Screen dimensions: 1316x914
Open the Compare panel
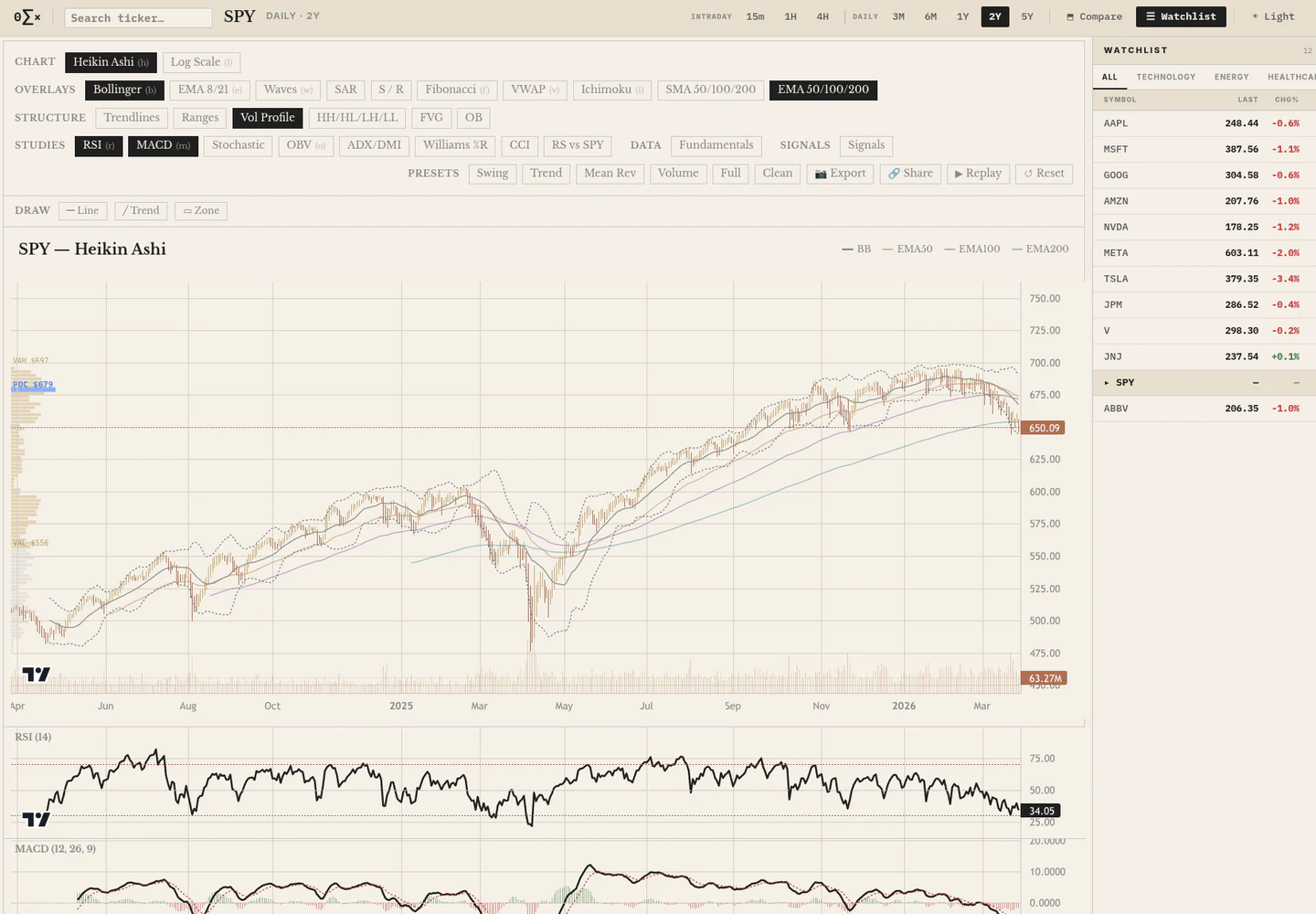(1094, 16)
